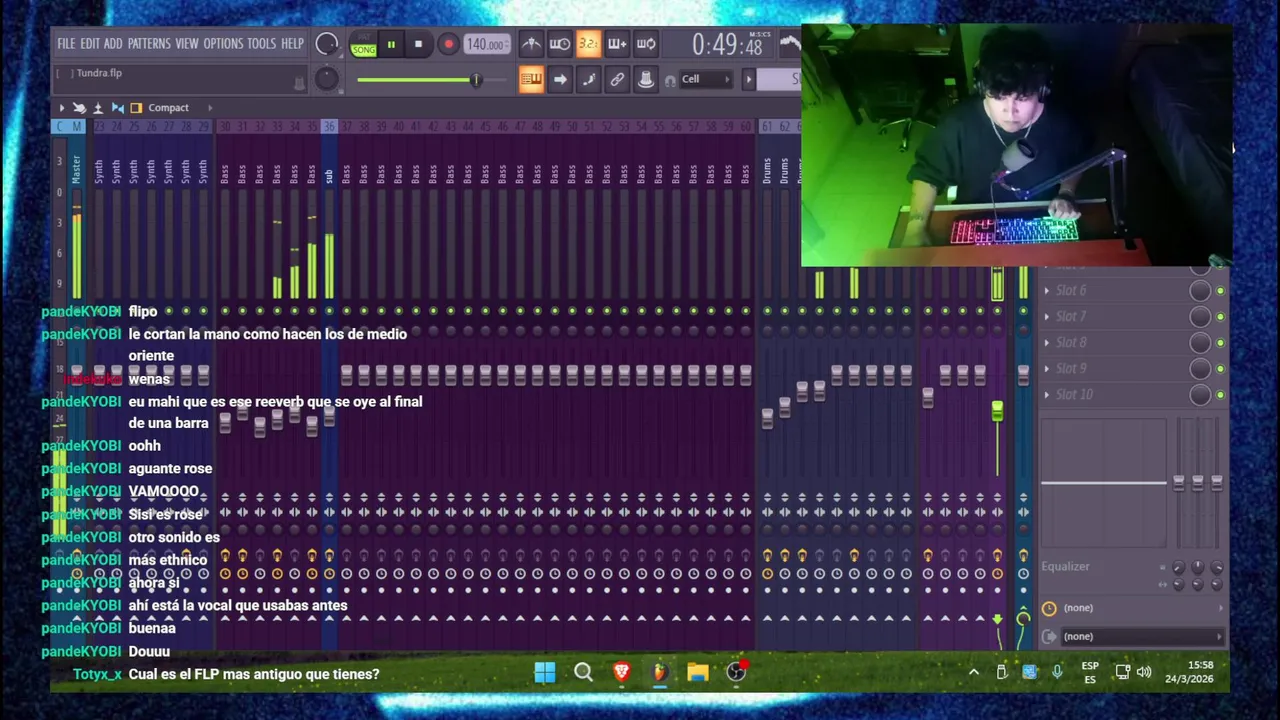Open the TOOLS menu
The image size is (1280, 720).
[261, 44]
